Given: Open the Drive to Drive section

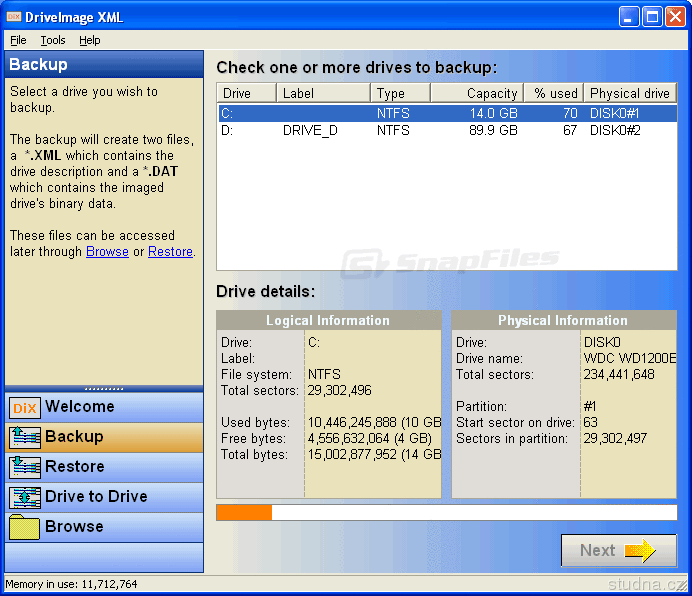Looking at the screenshot, I should click(96, 496).
